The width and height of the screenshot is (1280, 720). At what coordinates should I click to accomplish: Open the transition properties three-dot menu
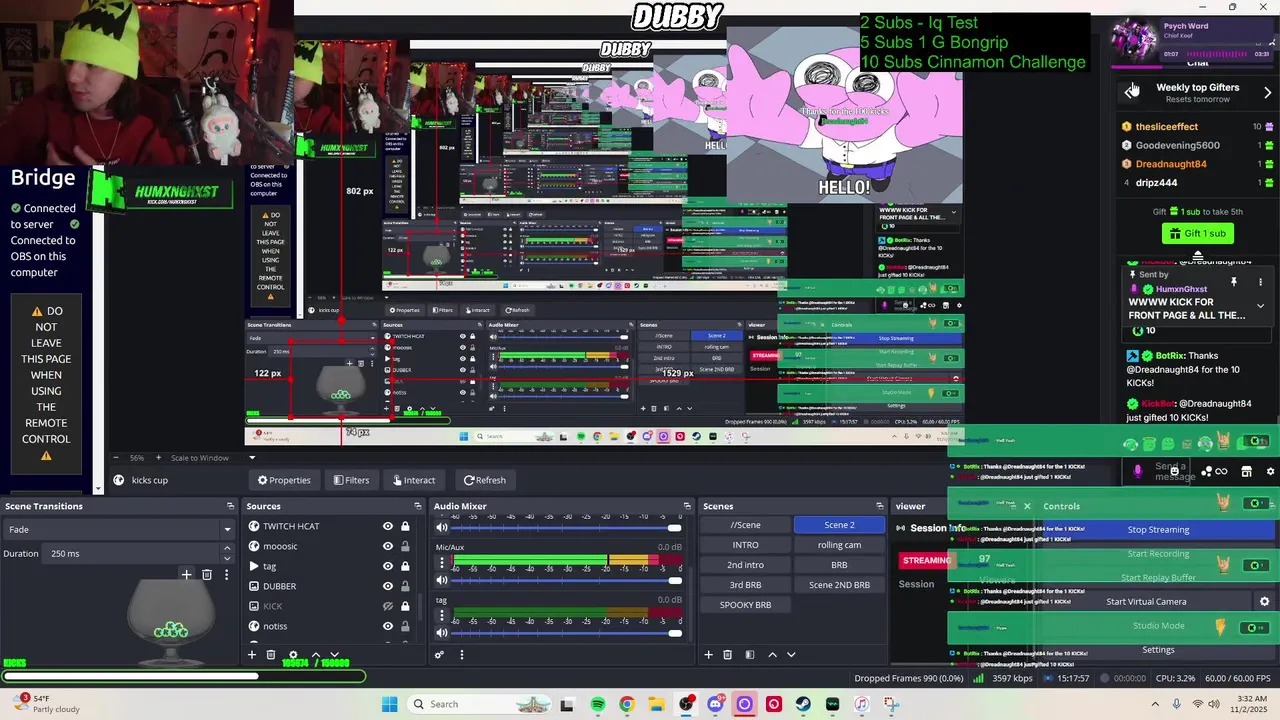pyautogui.click(x=226, y=574)
